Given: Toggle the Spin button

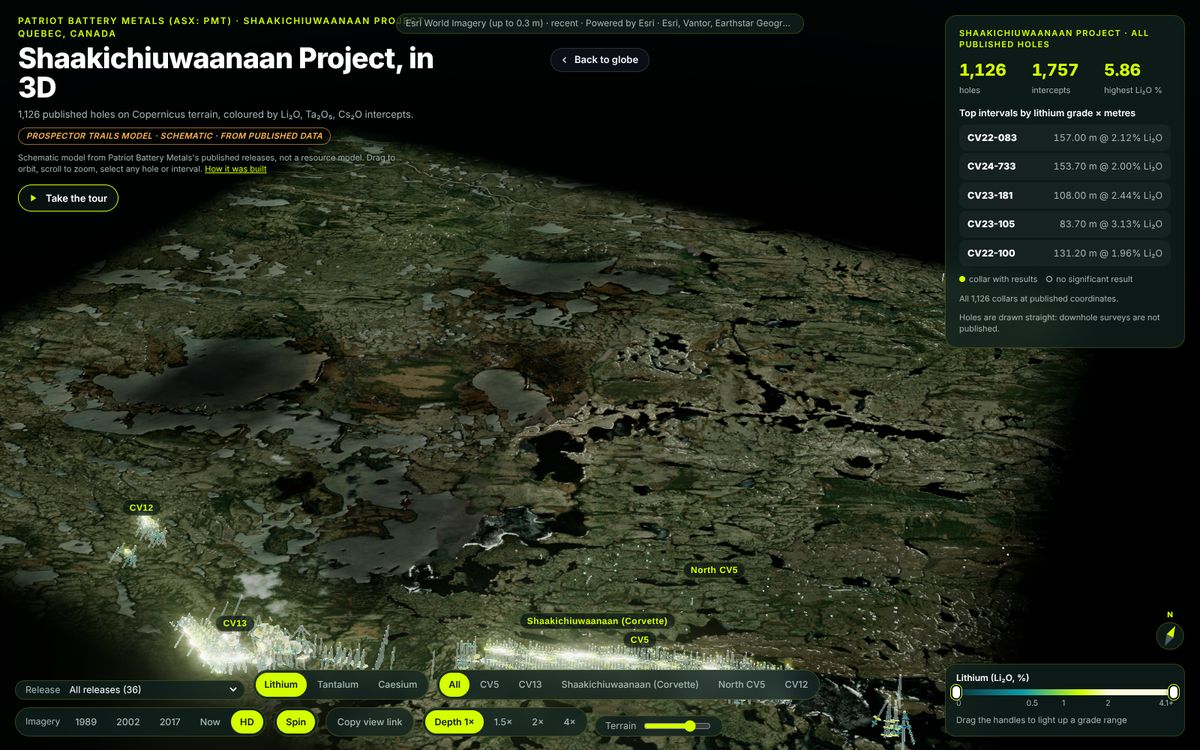Looking at the screenshot, I should click(296, 722).
